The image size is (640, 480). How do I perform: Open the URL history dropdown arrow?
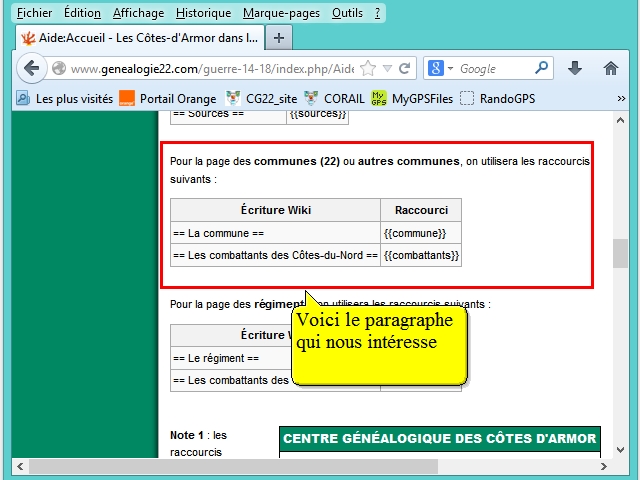point(387,68)
